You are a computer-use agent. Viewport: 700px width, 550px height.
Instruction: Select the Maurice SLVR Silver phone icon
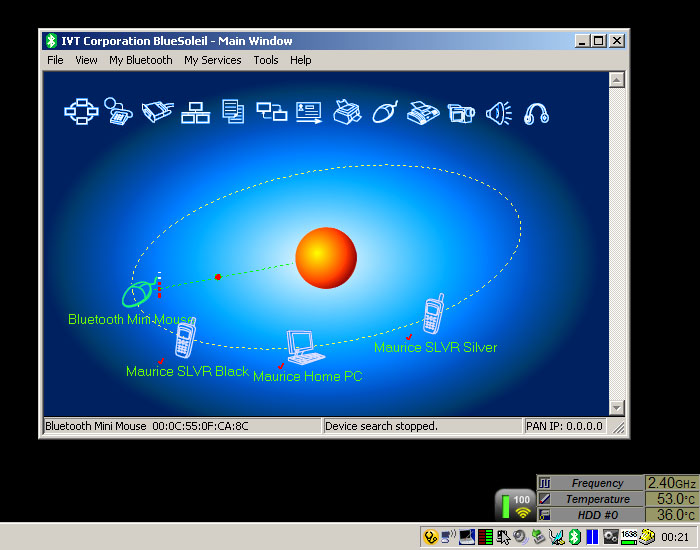433,314
